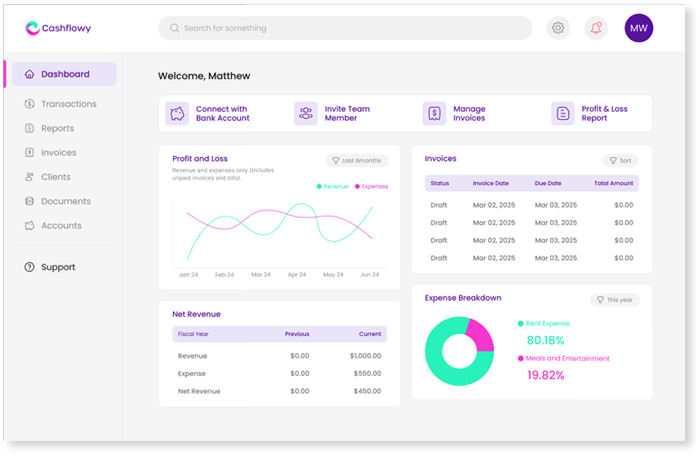The image size is (700, 455).
Task: Click Connect with Bank Account link
Action: pos(222,114)
